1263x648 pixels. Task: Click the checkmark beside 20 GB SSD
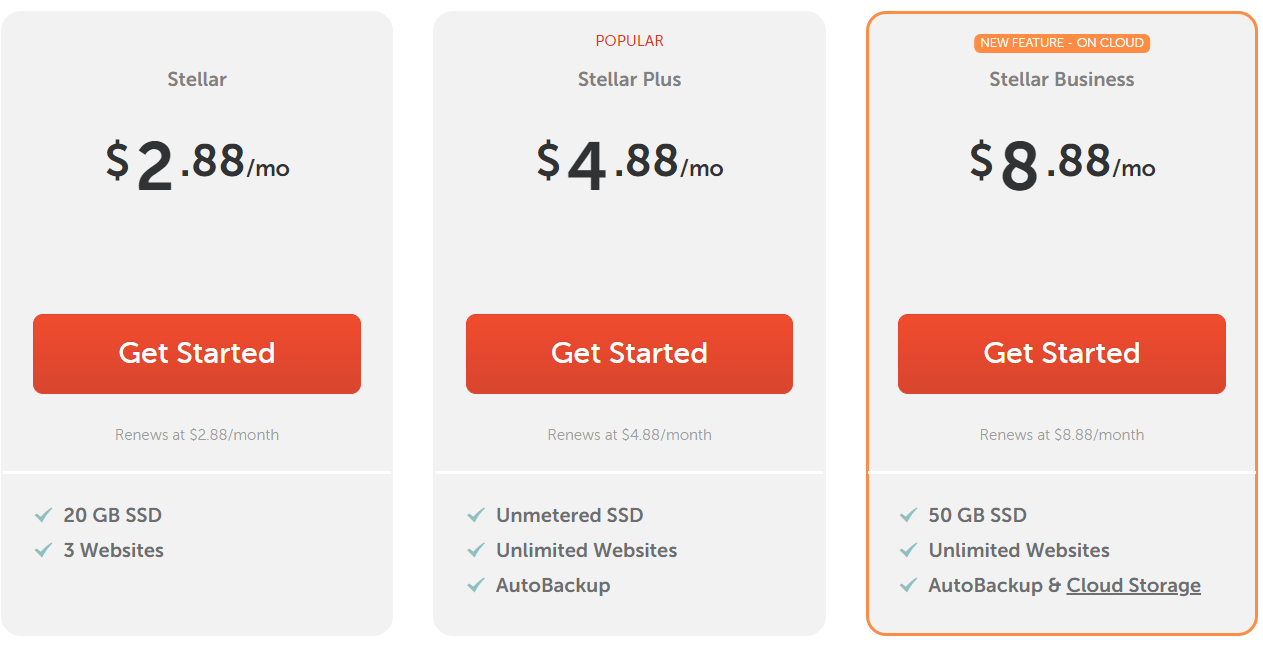coord(43,515)
